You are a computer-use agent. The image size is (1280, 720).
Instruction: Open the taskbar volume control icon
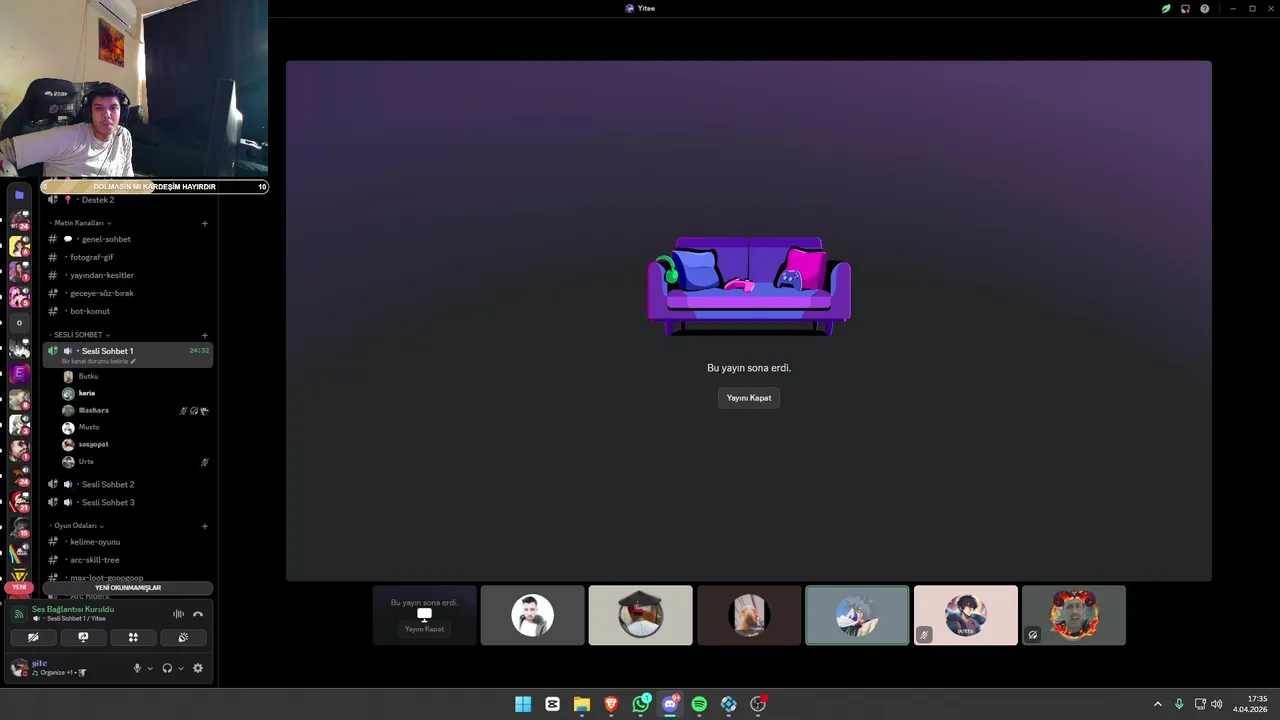pyautogui.click(x=1216, y=704)
